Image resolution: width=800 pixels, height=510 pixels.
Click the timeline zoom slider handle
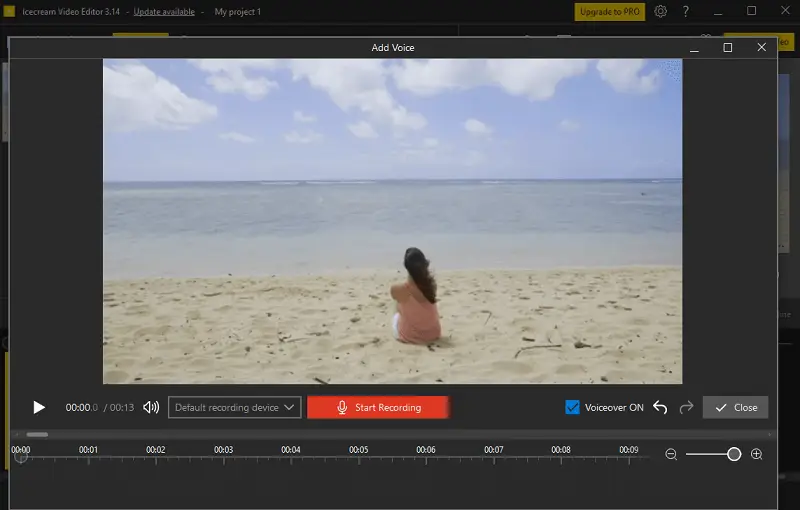(734, 454)
